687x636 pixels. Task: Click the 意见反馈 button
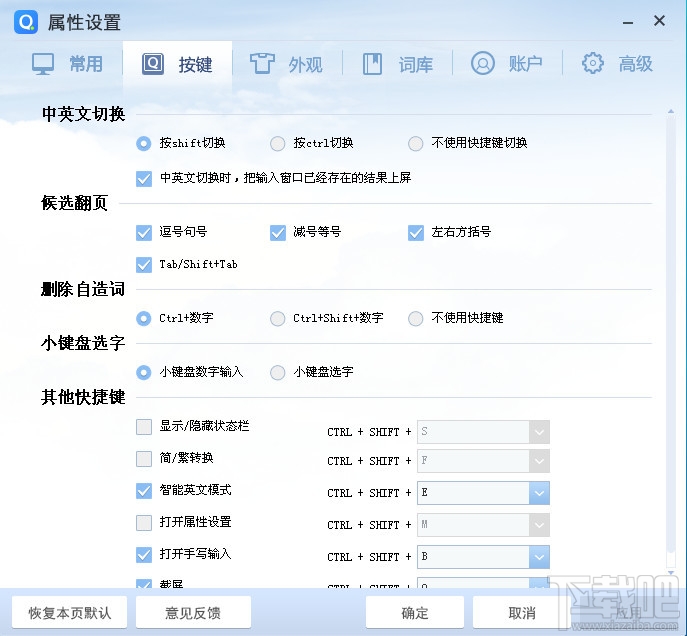point(193,612)
